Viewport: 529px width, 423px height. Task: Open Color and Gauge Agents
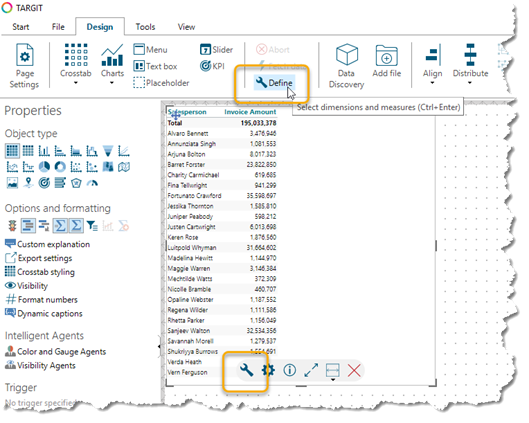[x=55, y=351]
